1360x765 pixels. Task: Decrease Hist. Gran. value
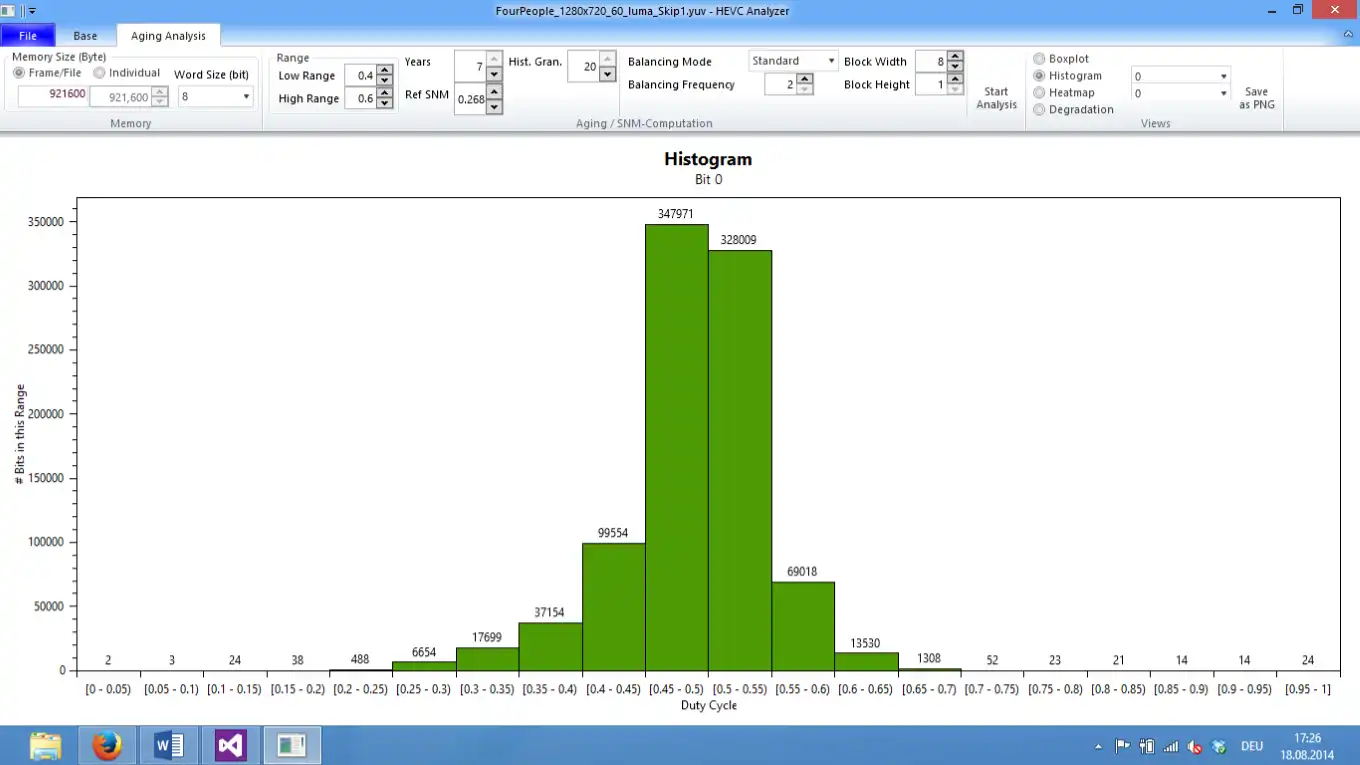coord(607,75)
